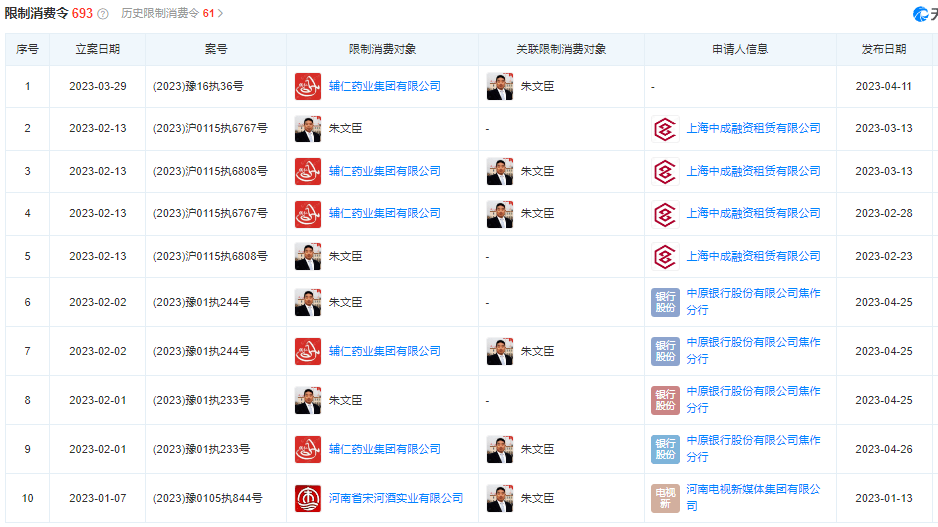Click 上海中成融资租赁 logo in row 4
Screen dimensions: 938x527
665,214
